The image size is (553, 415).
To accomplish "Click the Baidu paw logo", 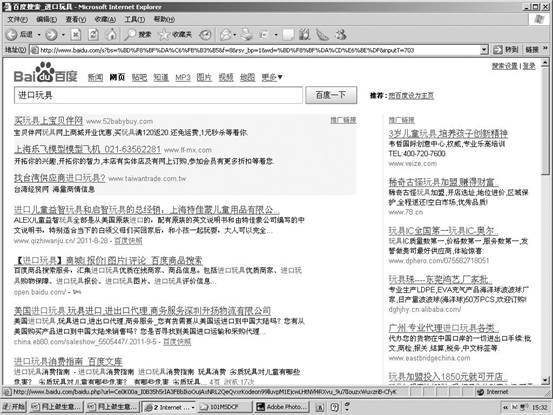I will (46, 72).
